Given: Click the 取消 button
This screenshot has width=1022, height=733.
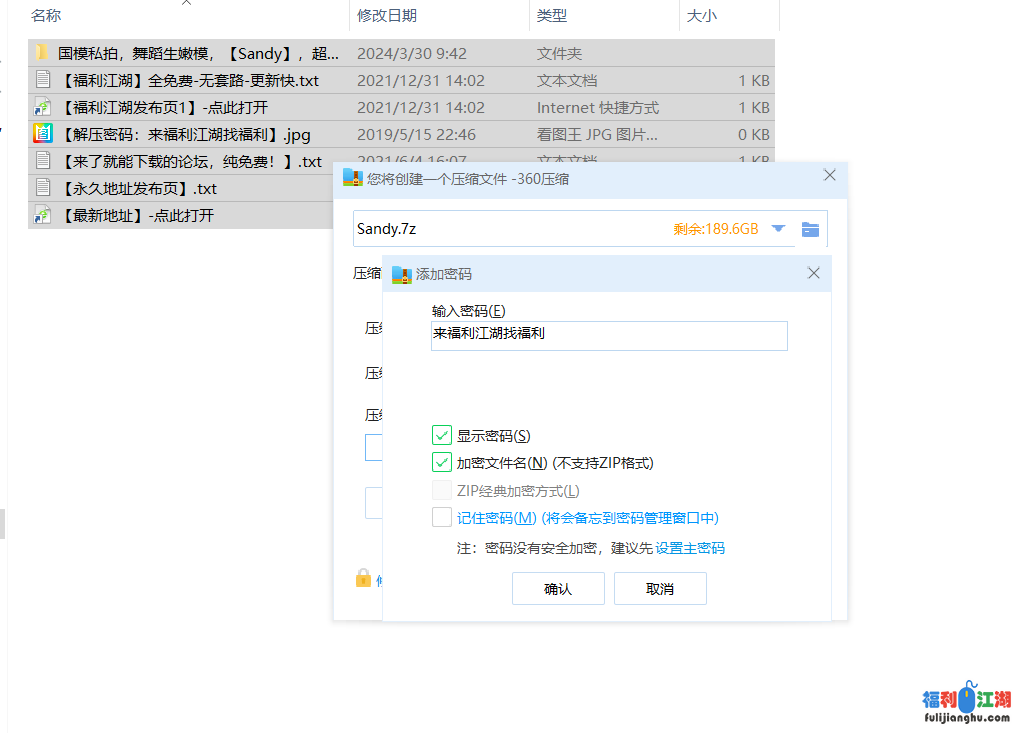Looking at the screenshot, I should pyautogui.click(x=660, y=589).
